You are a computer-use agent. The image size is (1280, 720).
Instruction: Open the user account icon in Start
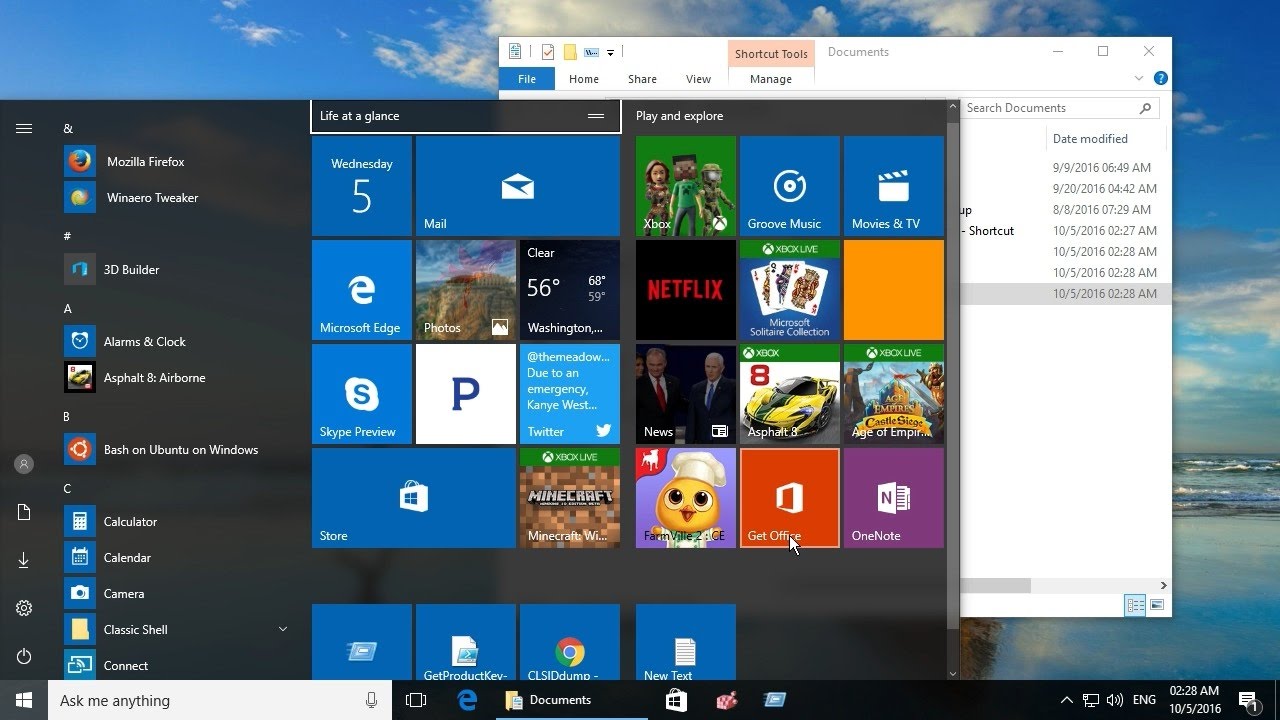pyautogui.click(x=24, y=464)
